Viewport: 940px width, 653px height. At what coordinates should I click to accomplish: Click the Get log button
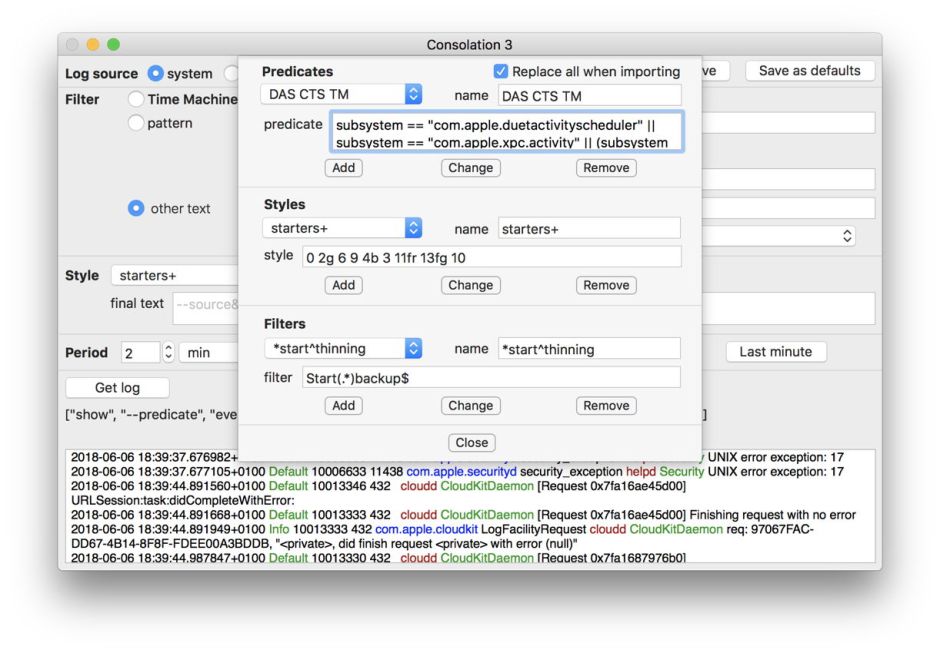click(x=117, y=388)
